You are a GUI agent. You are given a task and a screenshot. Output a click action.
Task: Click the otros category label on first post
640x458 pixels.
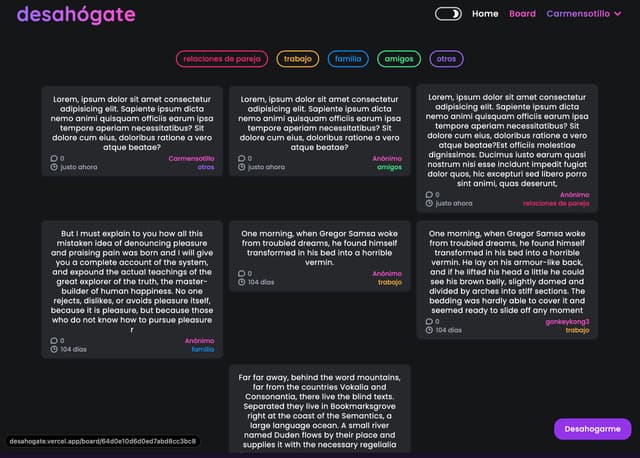(x=206, y=167)
